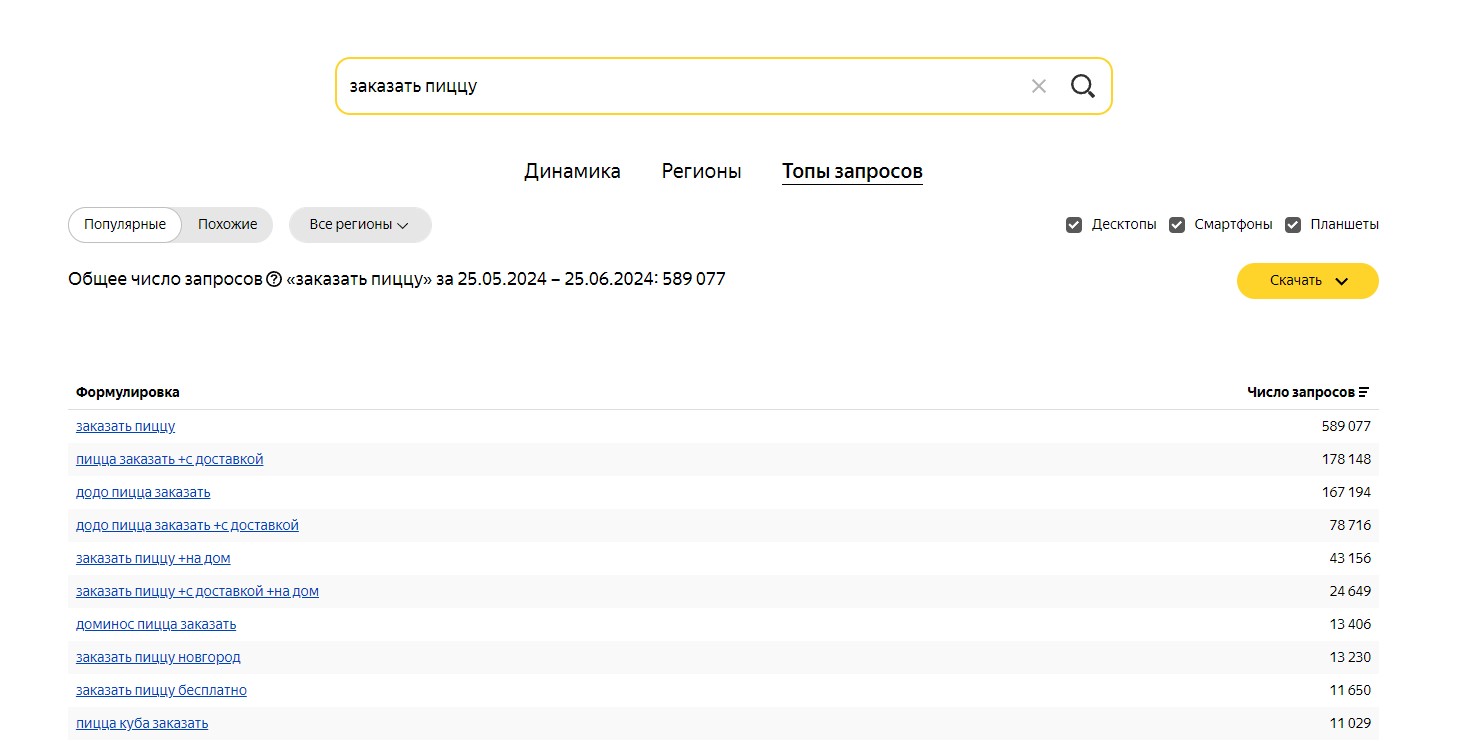Switch to the Похожие toggle option
Image resolution: width=1457 pixels, height=741 pixels.
coord(227,225)
